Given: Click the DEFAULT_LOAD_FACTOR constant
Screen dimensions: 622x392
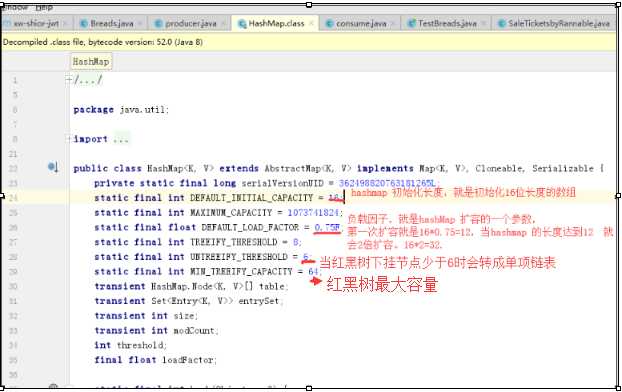Looking at the screenshot, I should pos(250,227).
